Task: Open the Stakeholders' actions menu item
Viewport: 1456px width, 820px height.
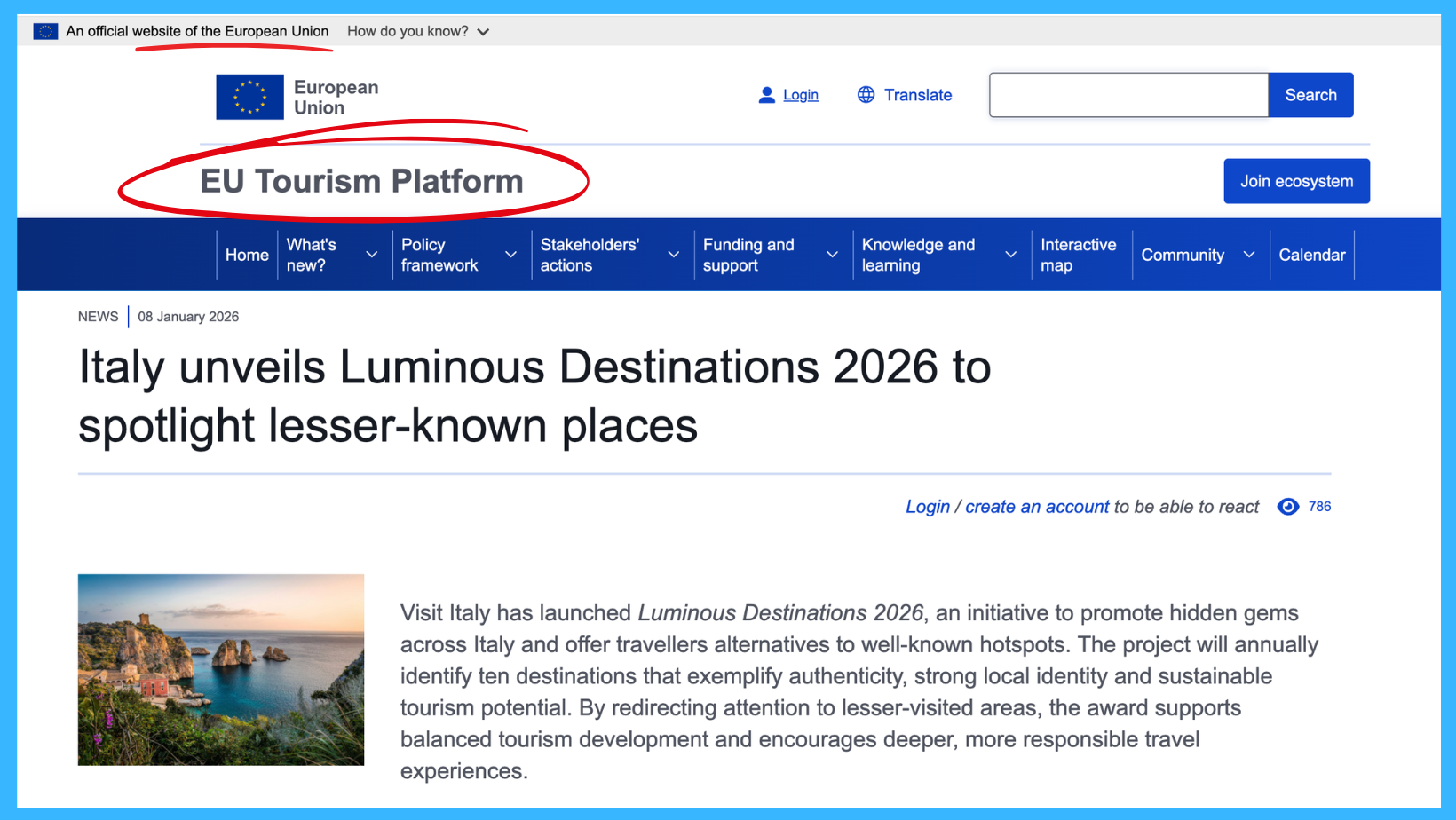Action: (x=590, y=255)
